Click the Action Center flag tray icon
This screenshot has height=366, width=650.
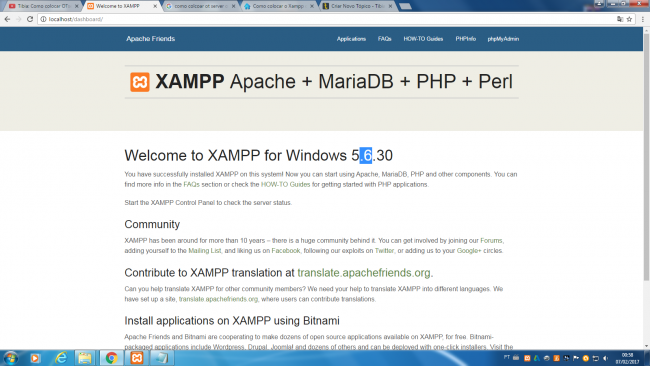[x=576, y=358]
